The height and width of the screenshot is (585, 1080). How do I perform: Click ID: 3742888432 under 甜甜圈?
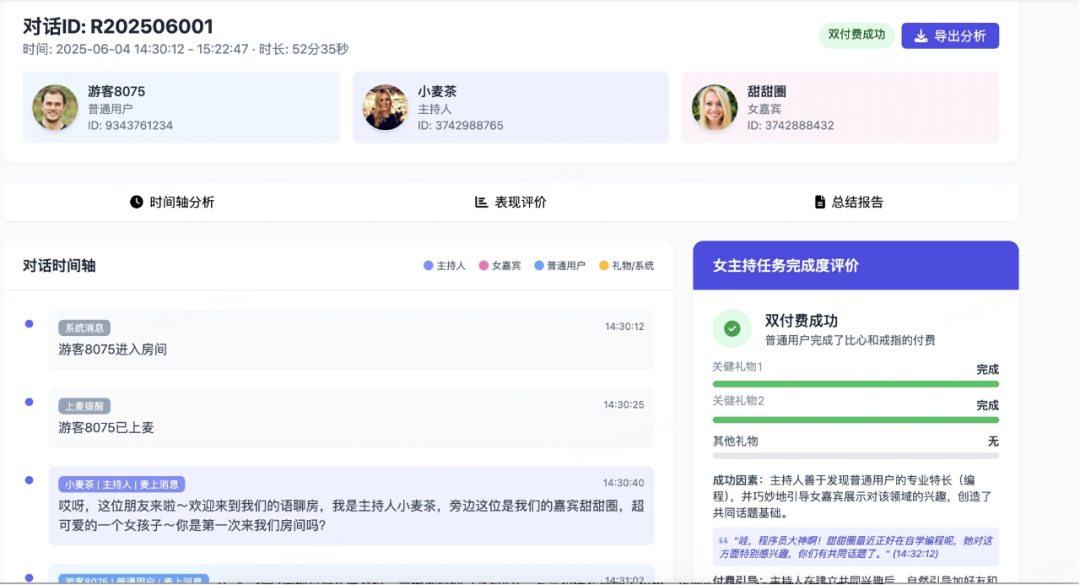(790, 125)
